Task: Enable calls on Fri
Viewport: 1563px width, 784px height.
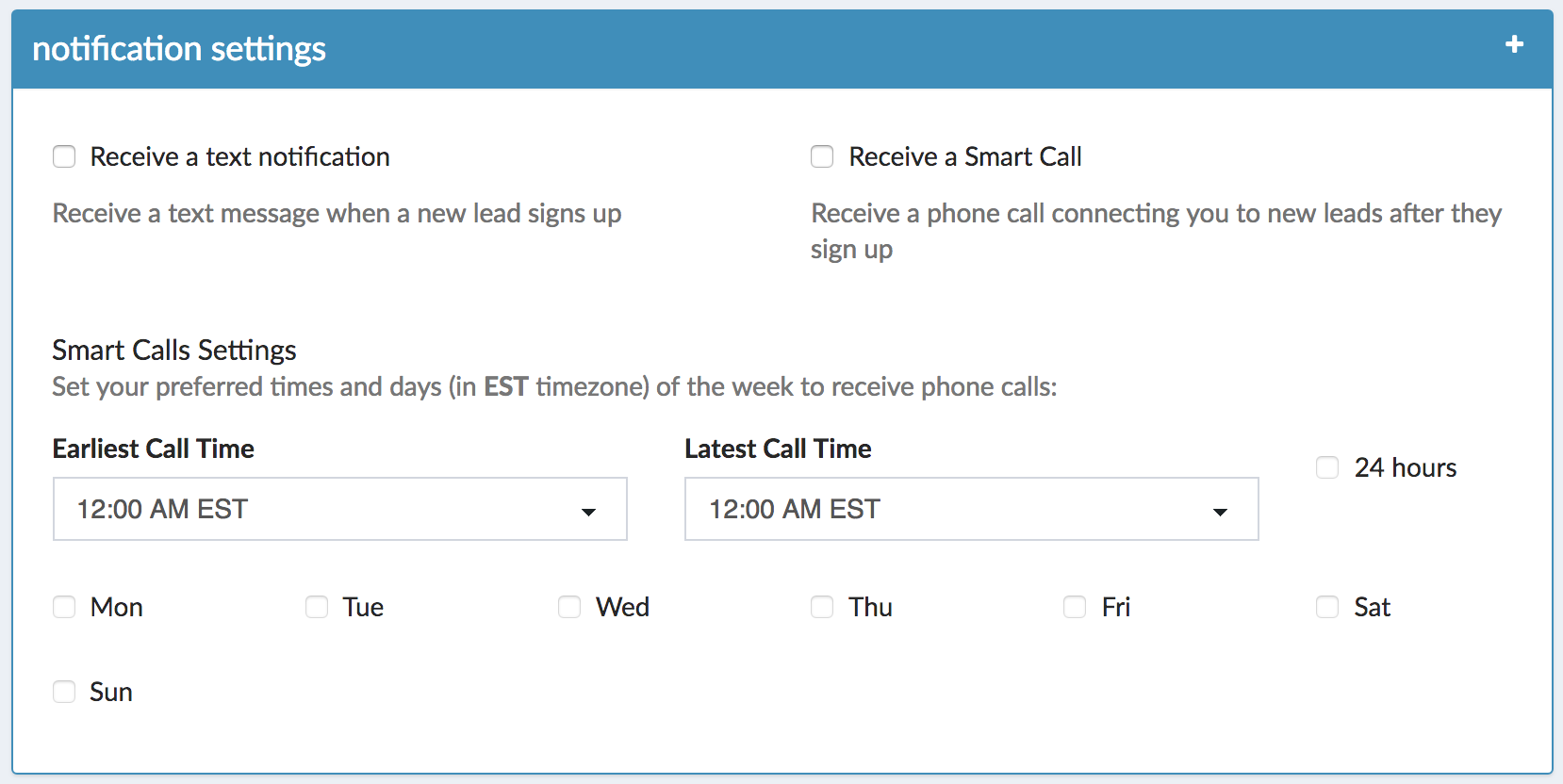Action: [x=1075, y=607]
